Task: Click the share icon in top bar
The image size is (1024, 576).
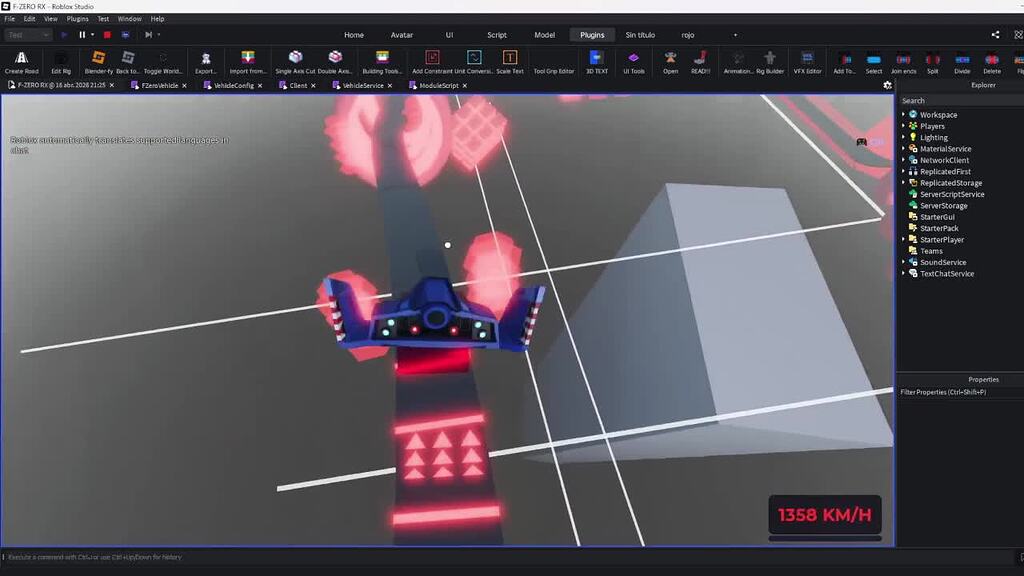Action: [995, 35]
